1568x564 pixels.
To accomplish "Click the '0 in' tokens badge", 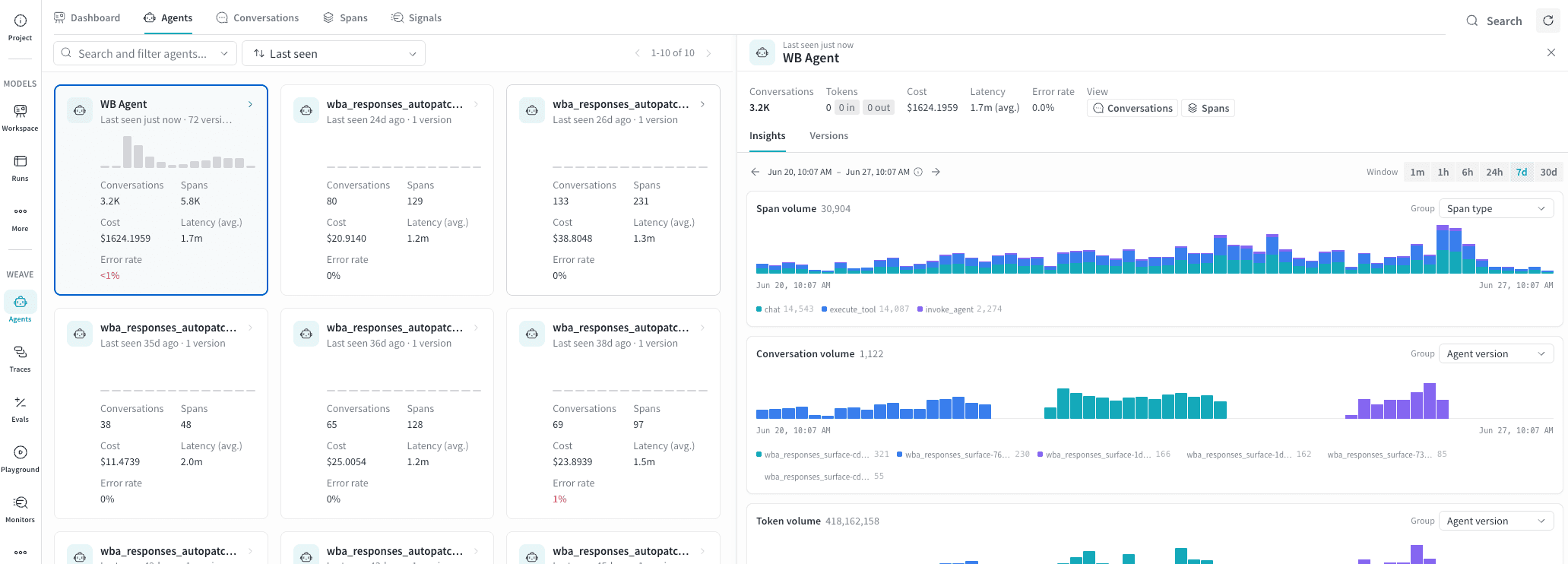I will 847,108.
